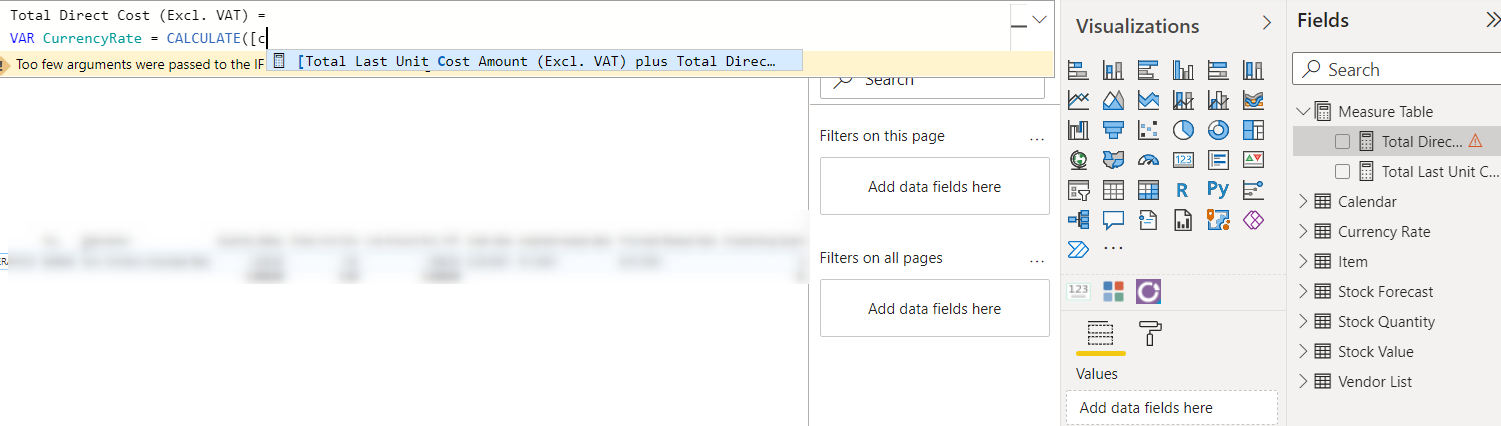Insert the Power Automate visual
Viewport: 1501px width, 426px height.
click(1078, 249)
